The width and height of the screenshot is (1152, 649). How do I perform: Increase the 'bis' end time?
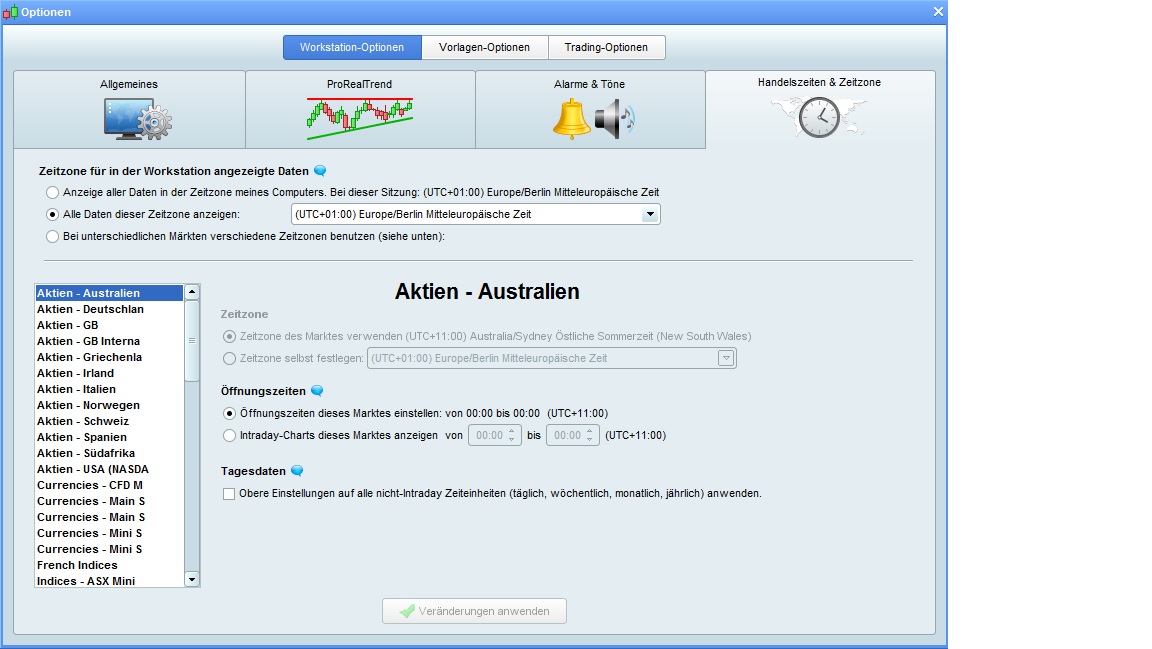point(589,431)
